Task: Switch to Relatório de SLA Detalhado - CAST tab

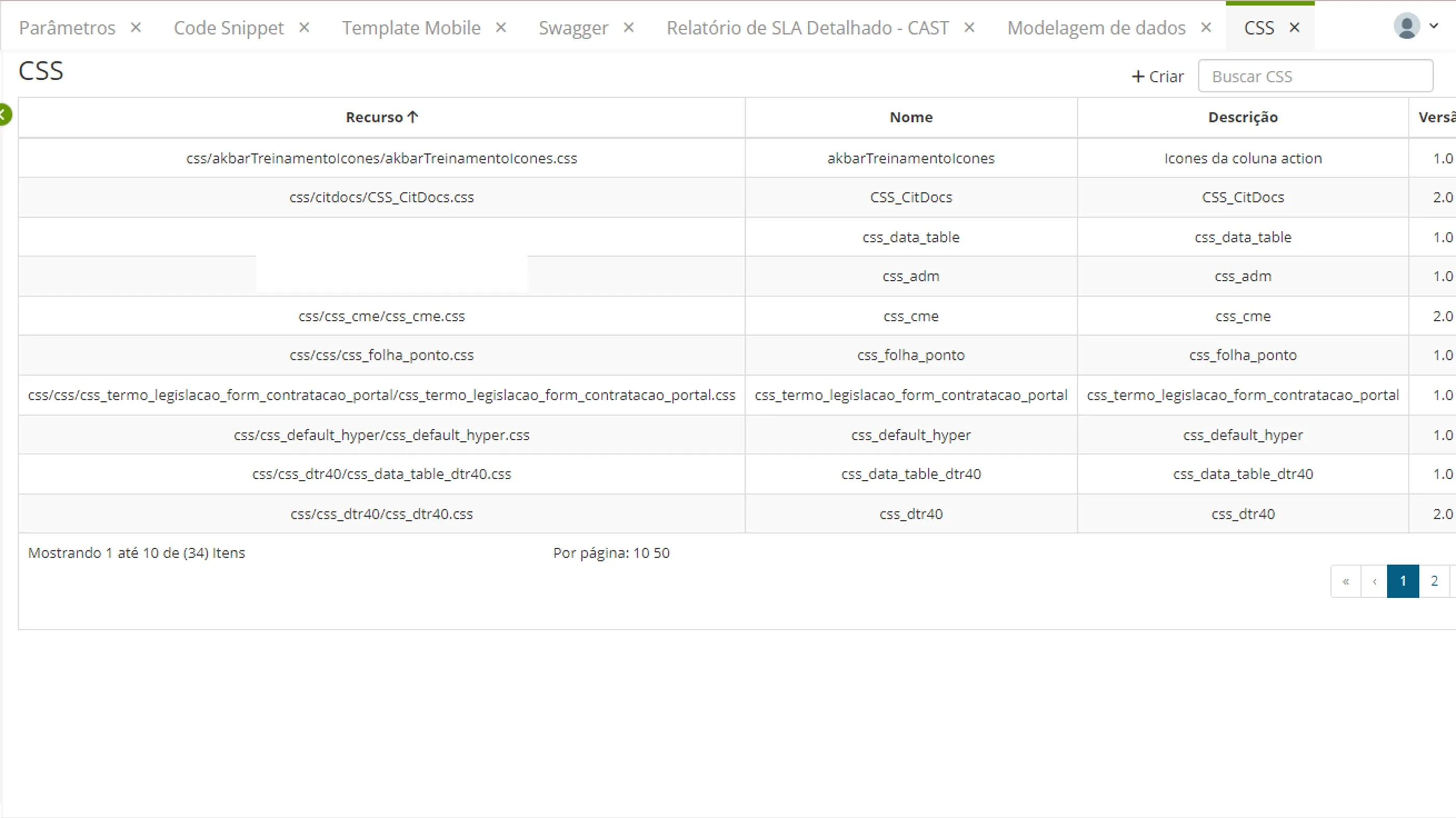Action: [x=808, y=28]
